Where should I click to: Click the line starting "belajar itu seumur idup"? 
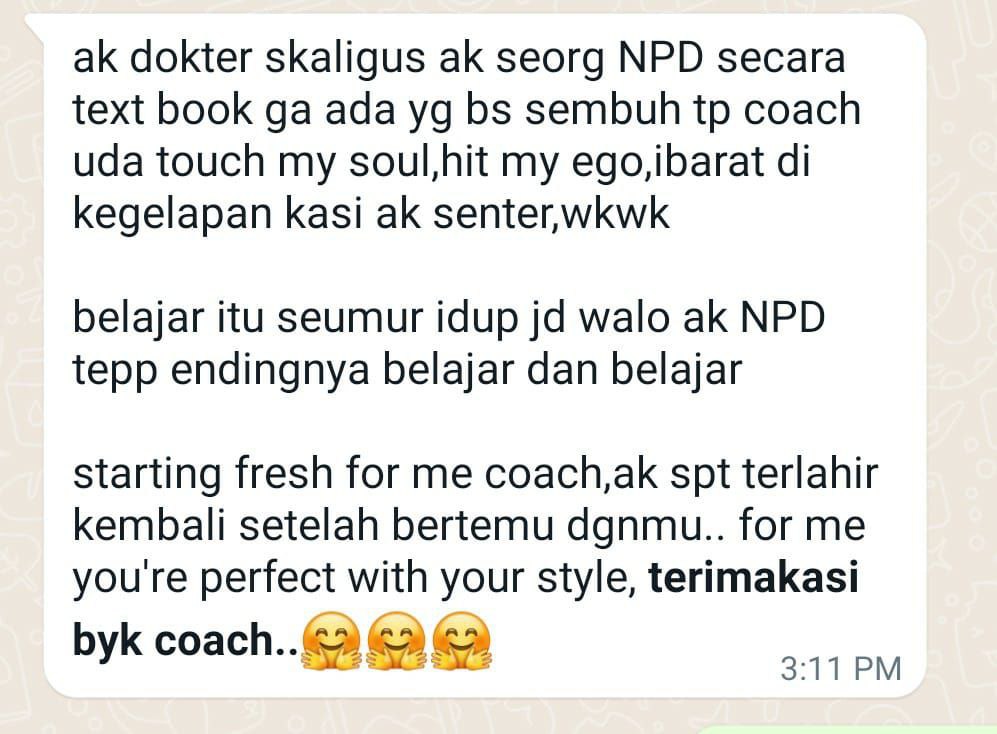[449, 317]
